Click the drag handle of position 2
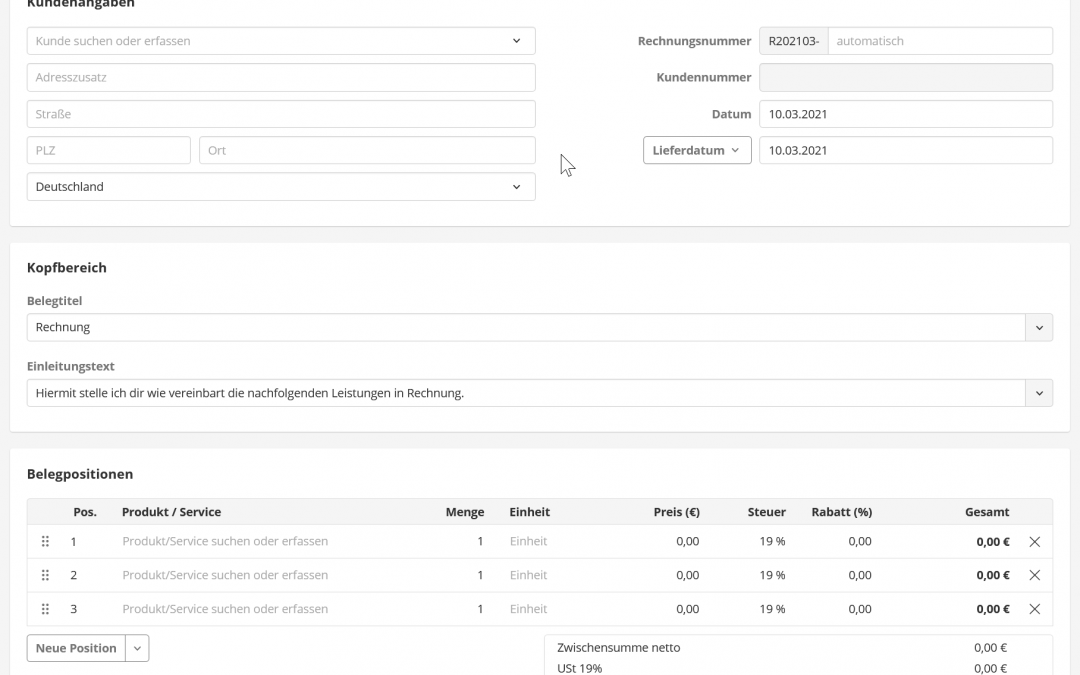The width and height of the screenshot is (1080, 675). click(45, 576)
